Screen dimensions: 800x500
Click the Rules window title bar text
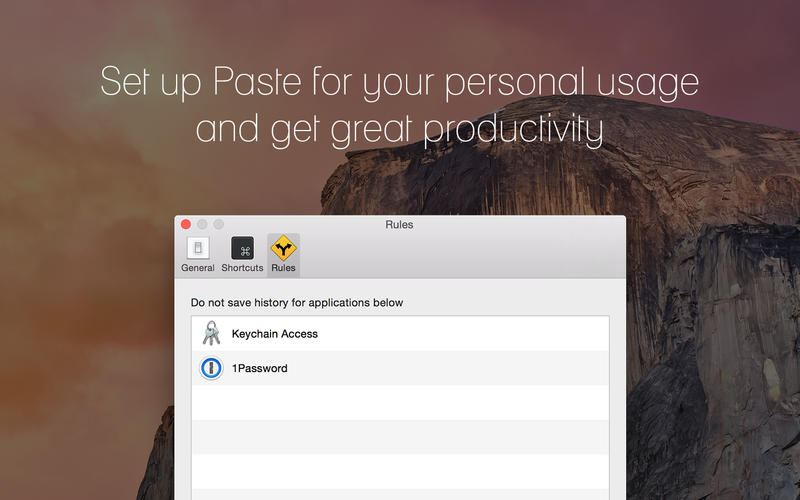[399, 224]
